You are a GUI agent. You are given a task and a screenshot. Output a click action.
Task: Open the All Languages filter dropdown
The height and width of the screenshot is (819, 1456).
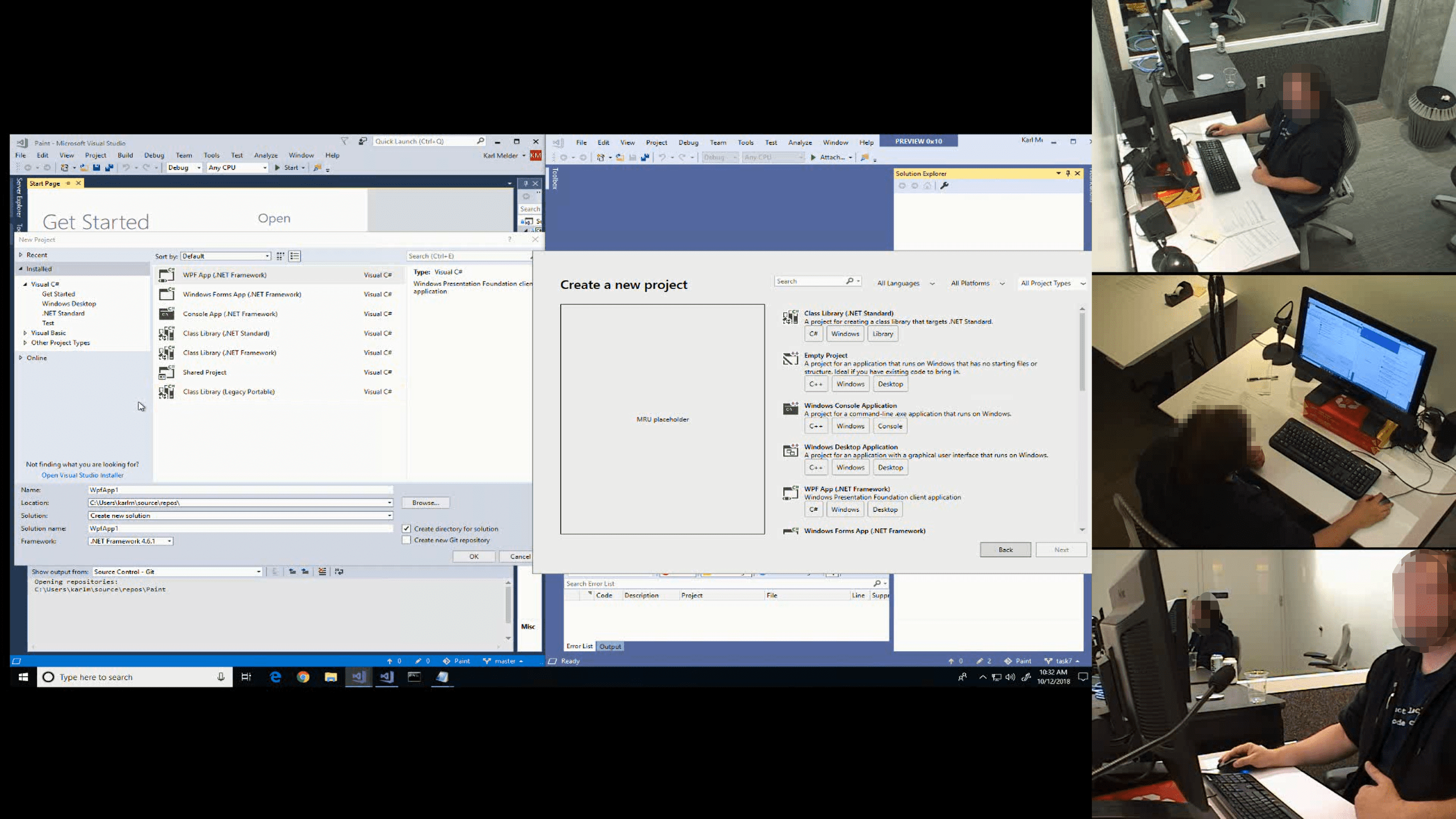[x=905, y=283]
